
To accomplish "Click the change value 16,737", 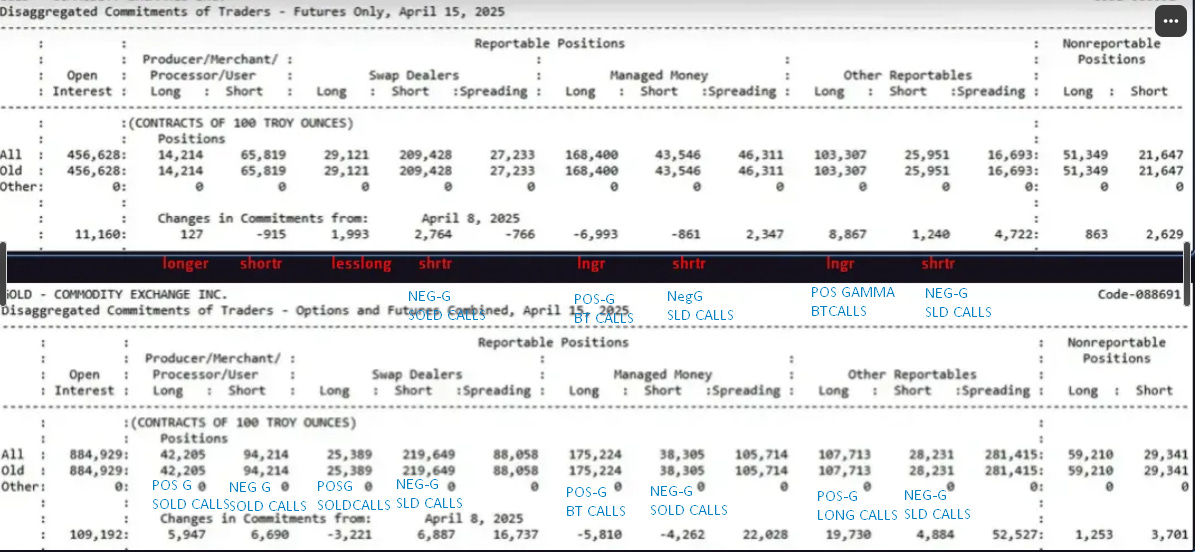I will point(517,534).
